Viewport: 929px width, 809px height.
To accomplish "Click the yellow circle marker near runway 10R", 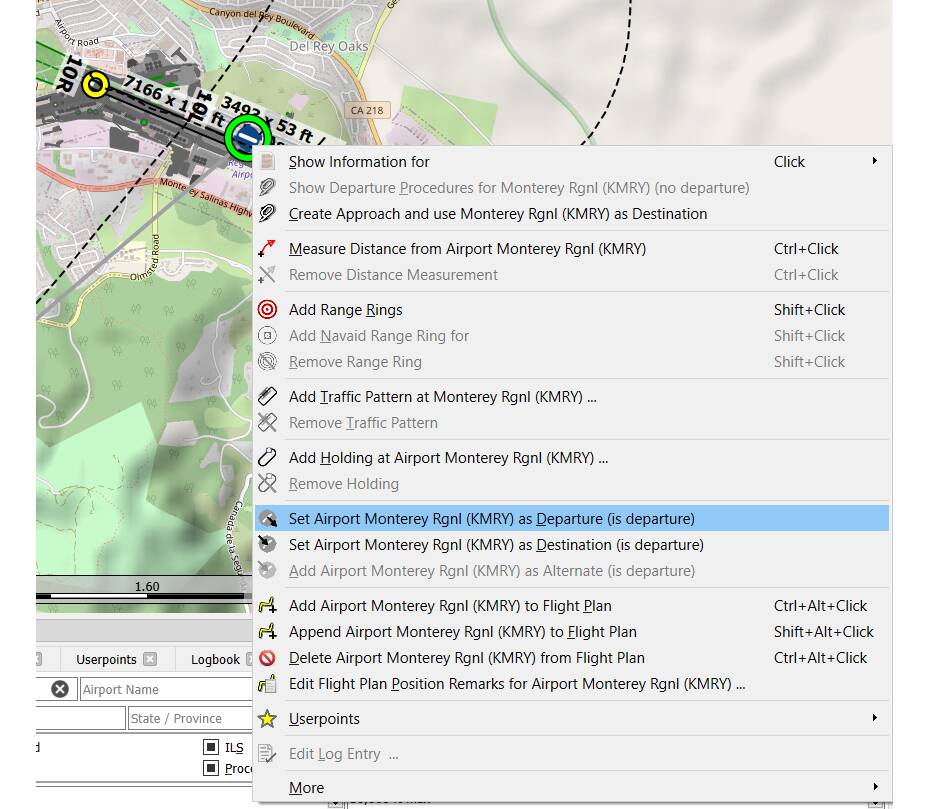I will pyautogui.click(x=95, y=85).
